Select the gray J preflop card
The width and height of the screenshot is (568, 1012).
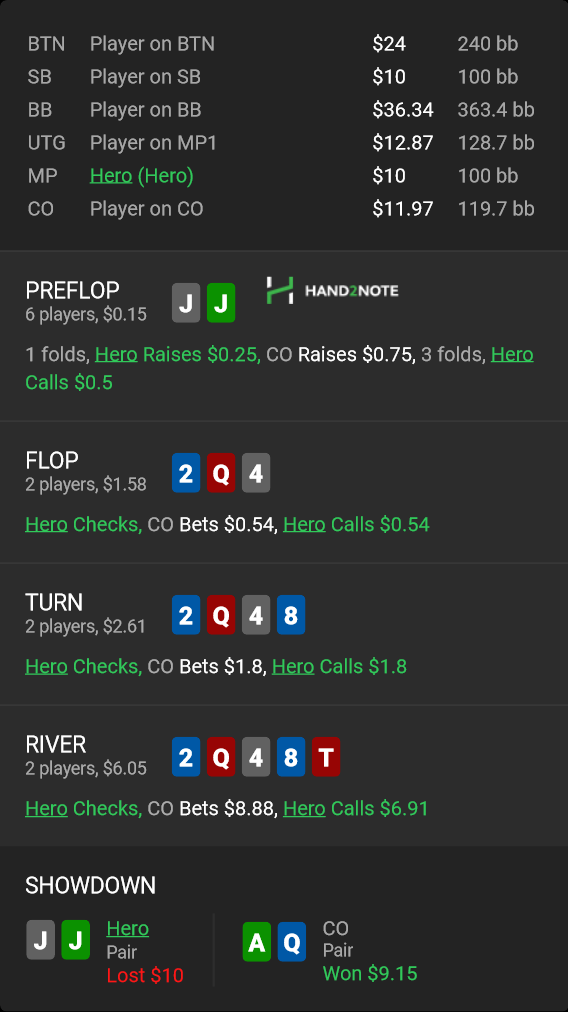186,303
